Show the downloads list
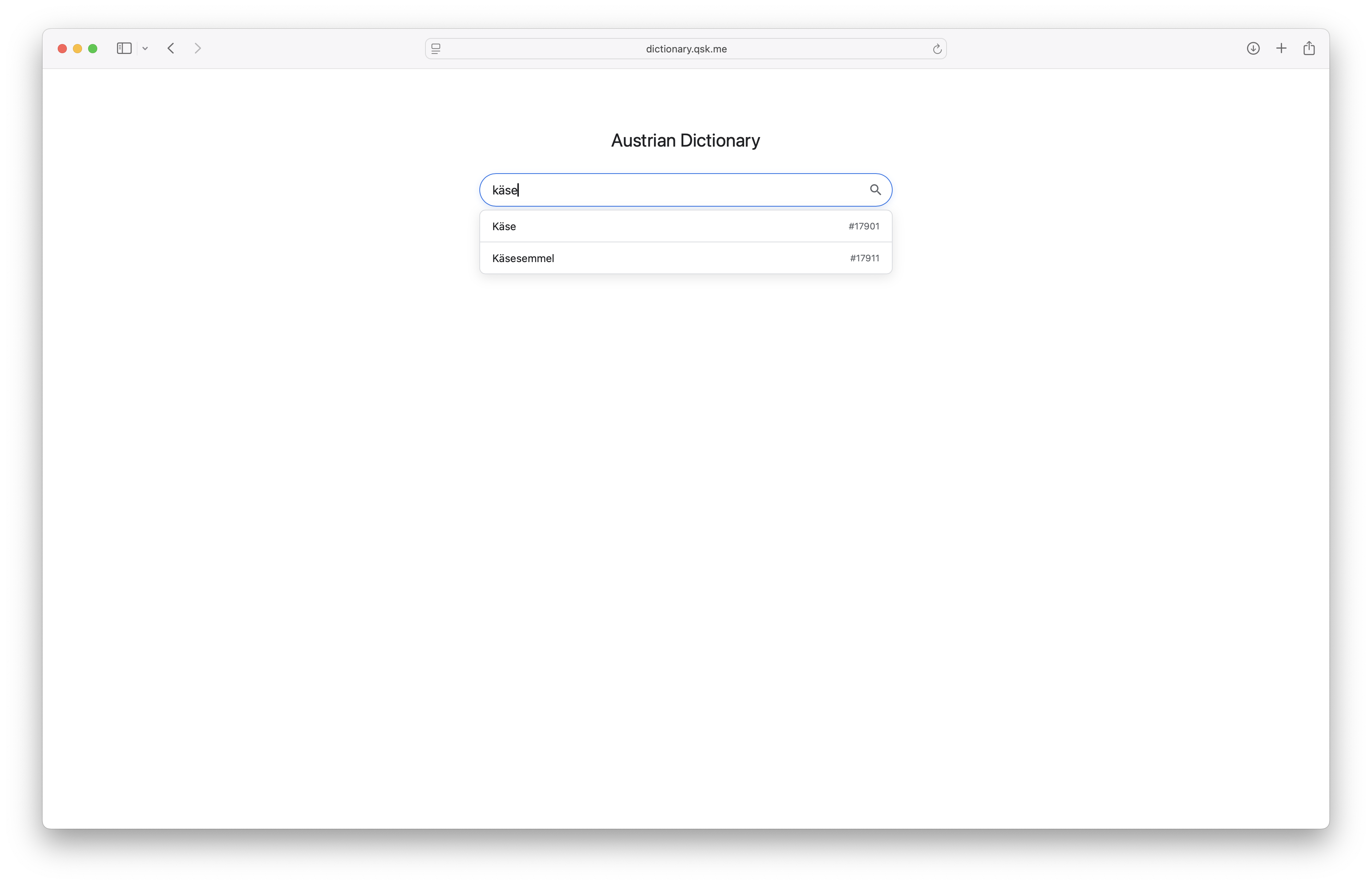Image resolution: width=1372 pixels, height=885 pixels. (1253, 48)
